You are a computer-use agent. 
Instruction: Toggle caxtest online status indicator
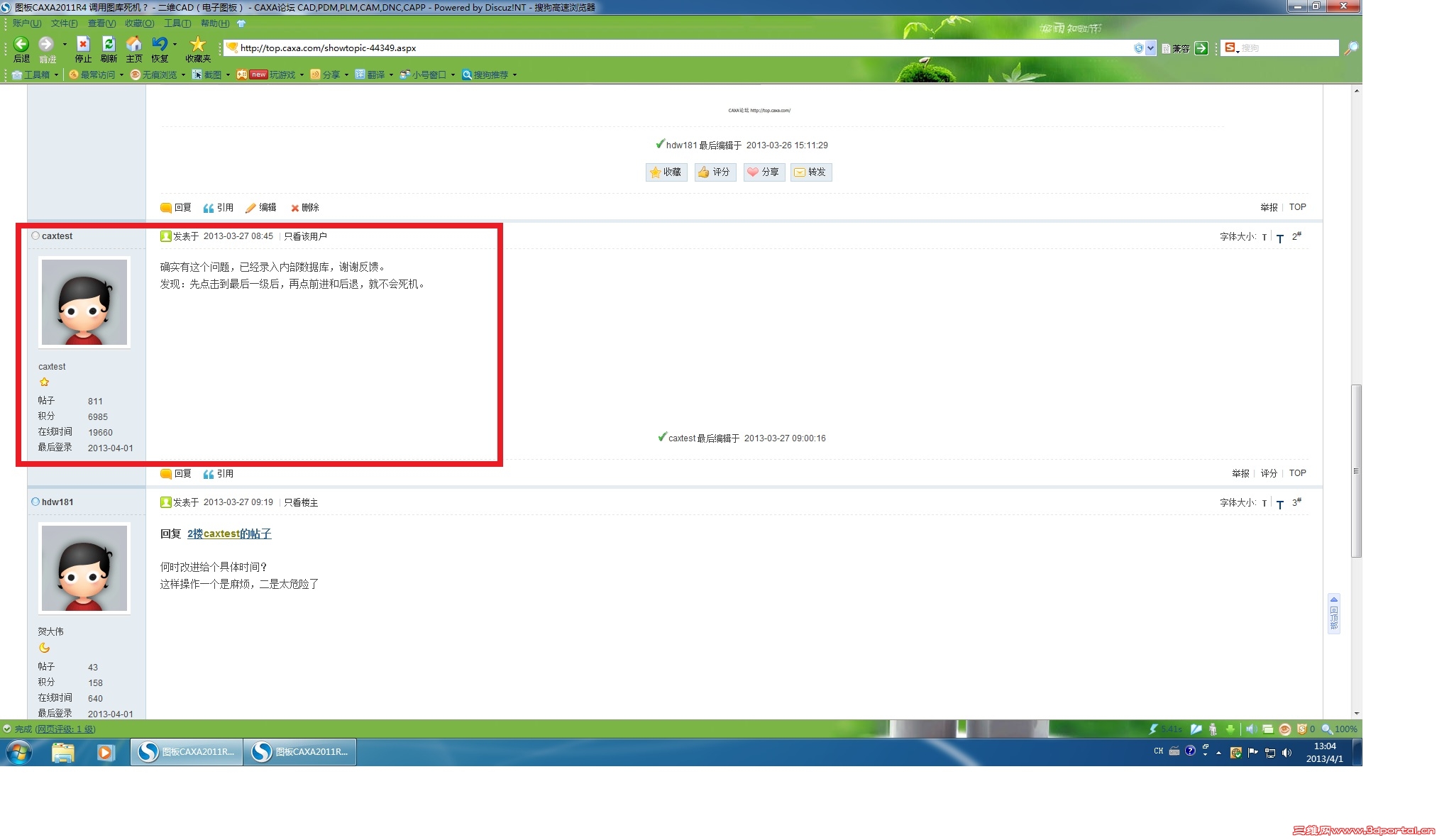[x=35, y=236]
